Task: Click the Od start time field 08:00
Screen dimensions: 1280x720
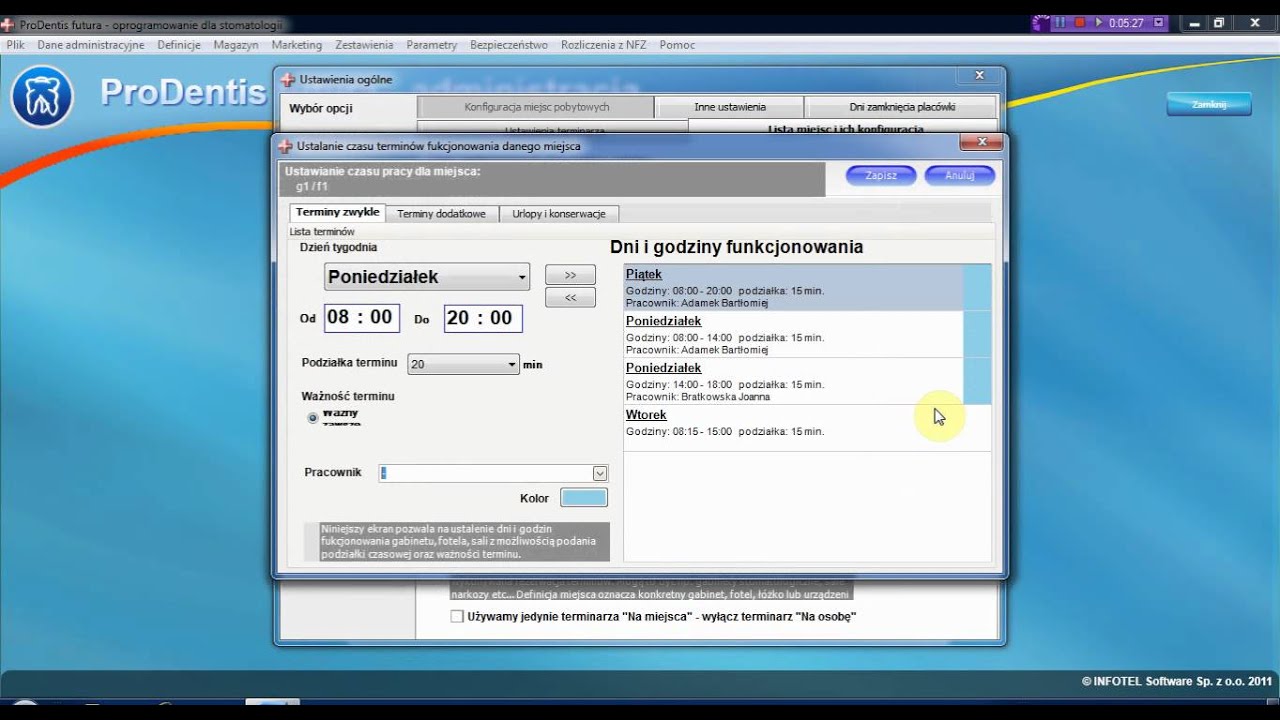Action: pos(361,318)
